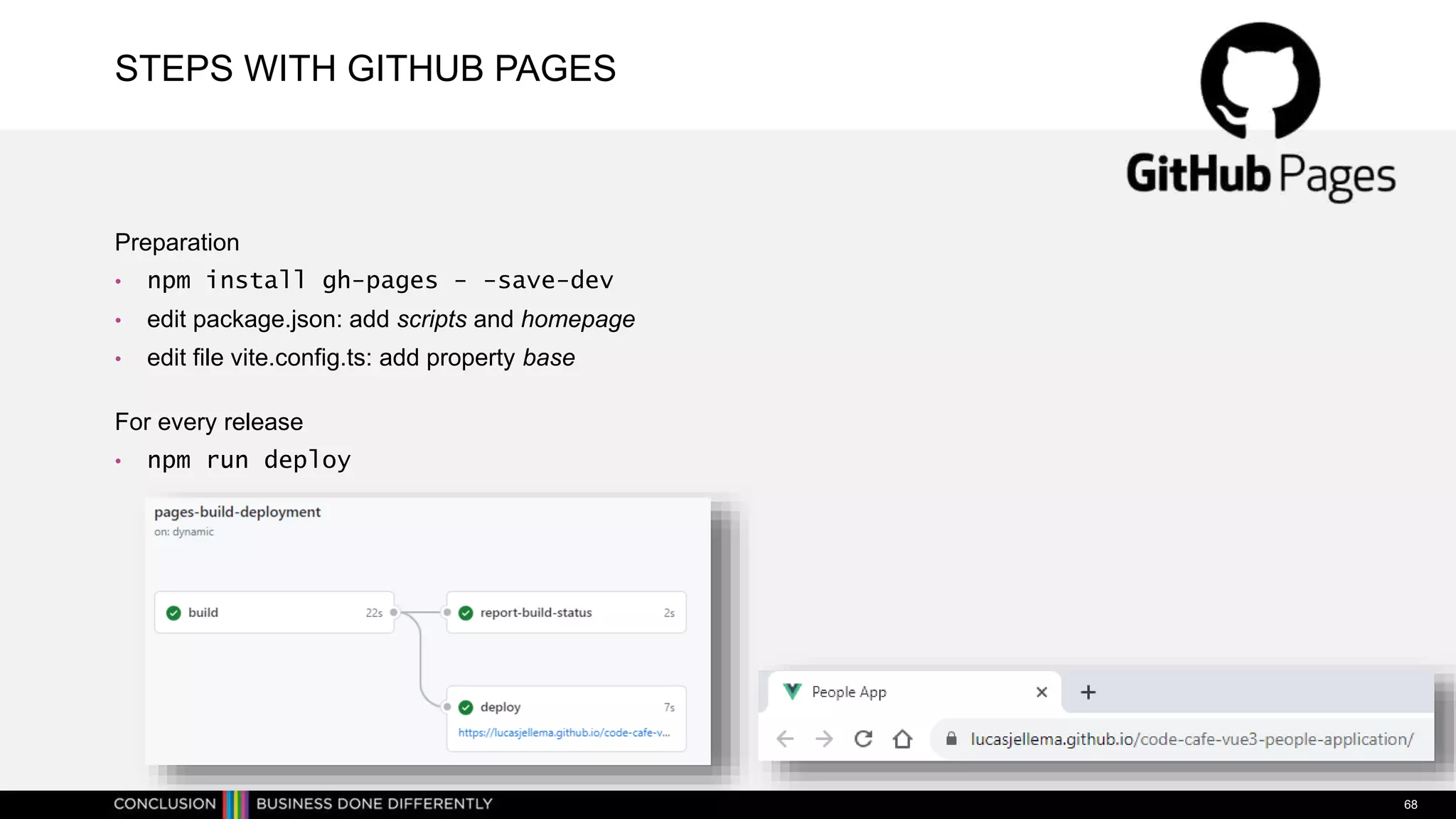Open the deploy job box
The height and width of the screenshot is (819, 1456).
pos(566,718)
